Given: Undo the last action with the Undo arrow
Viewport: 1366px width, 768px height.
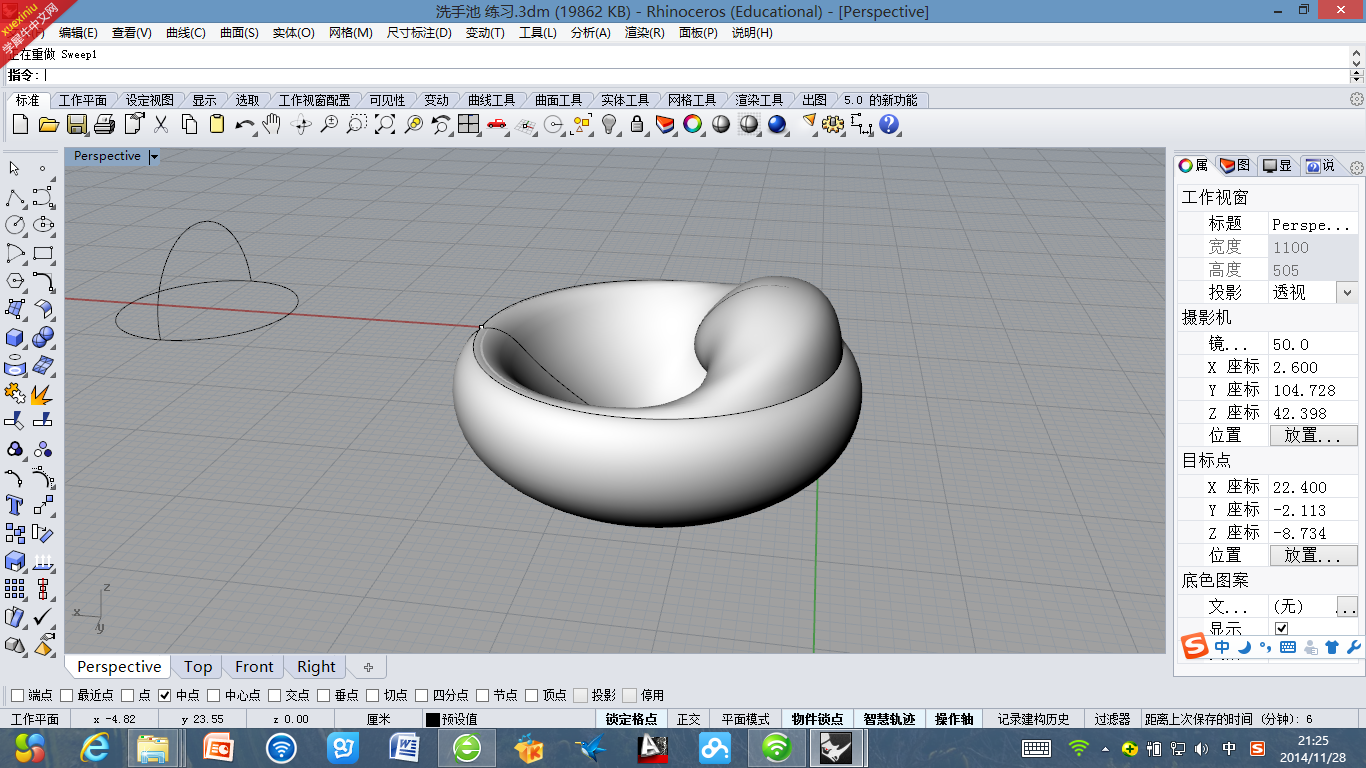Looking at the screenshot, I should pos(245,124).
